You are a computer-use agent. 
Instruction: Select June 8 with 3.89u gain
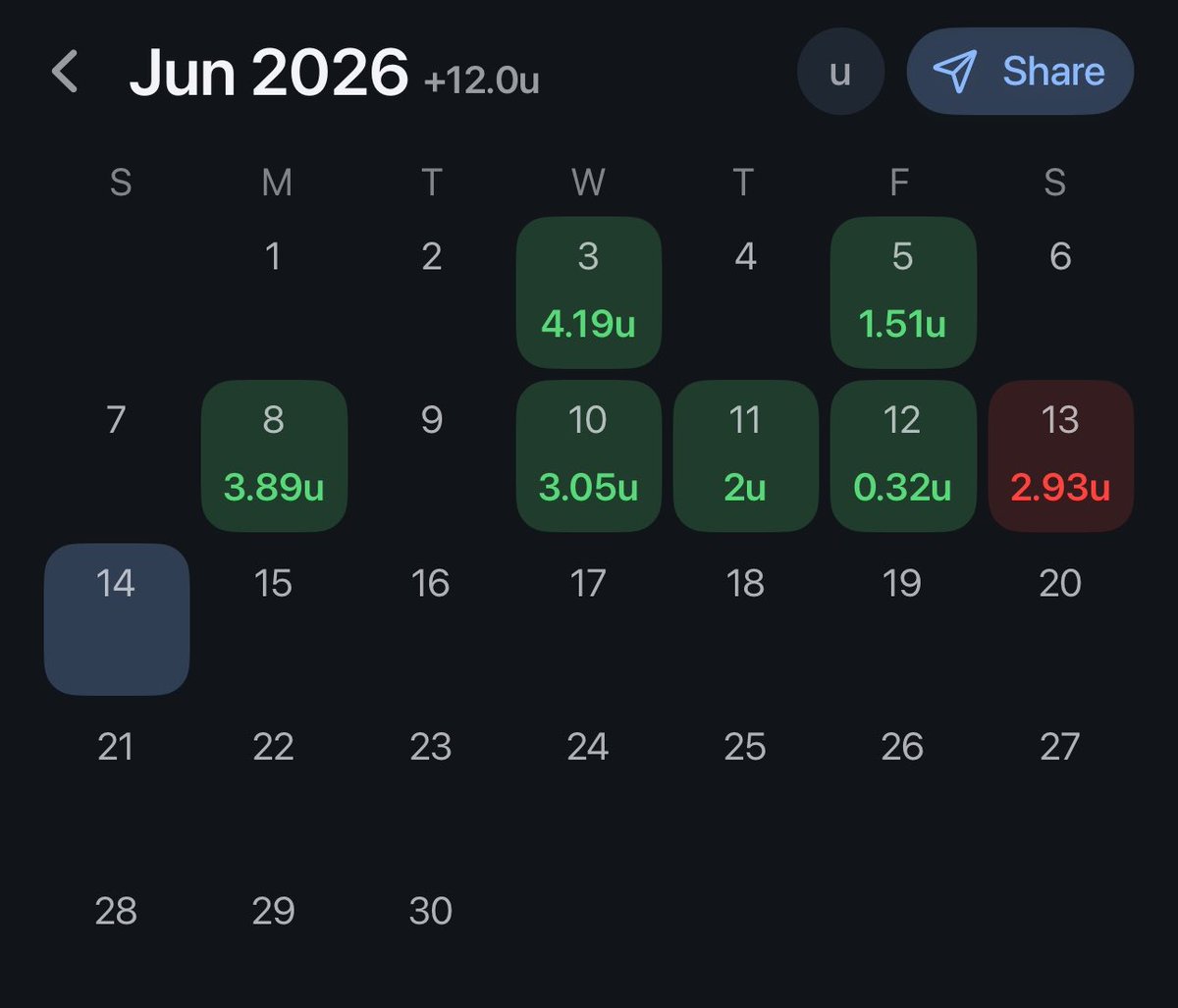pos(274,456)
